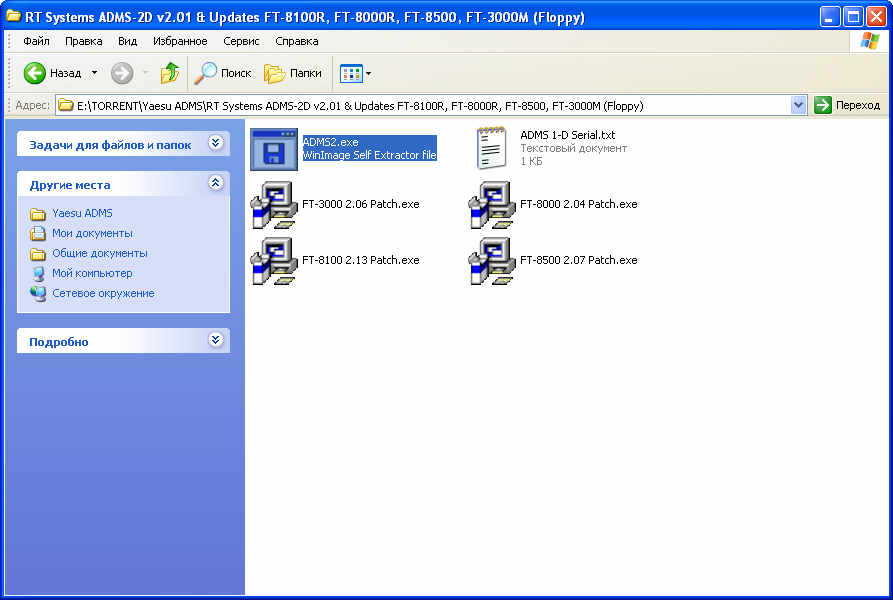The image size is (893, 600).
Task: Open the Views mode icon
Action: [351, 73]
